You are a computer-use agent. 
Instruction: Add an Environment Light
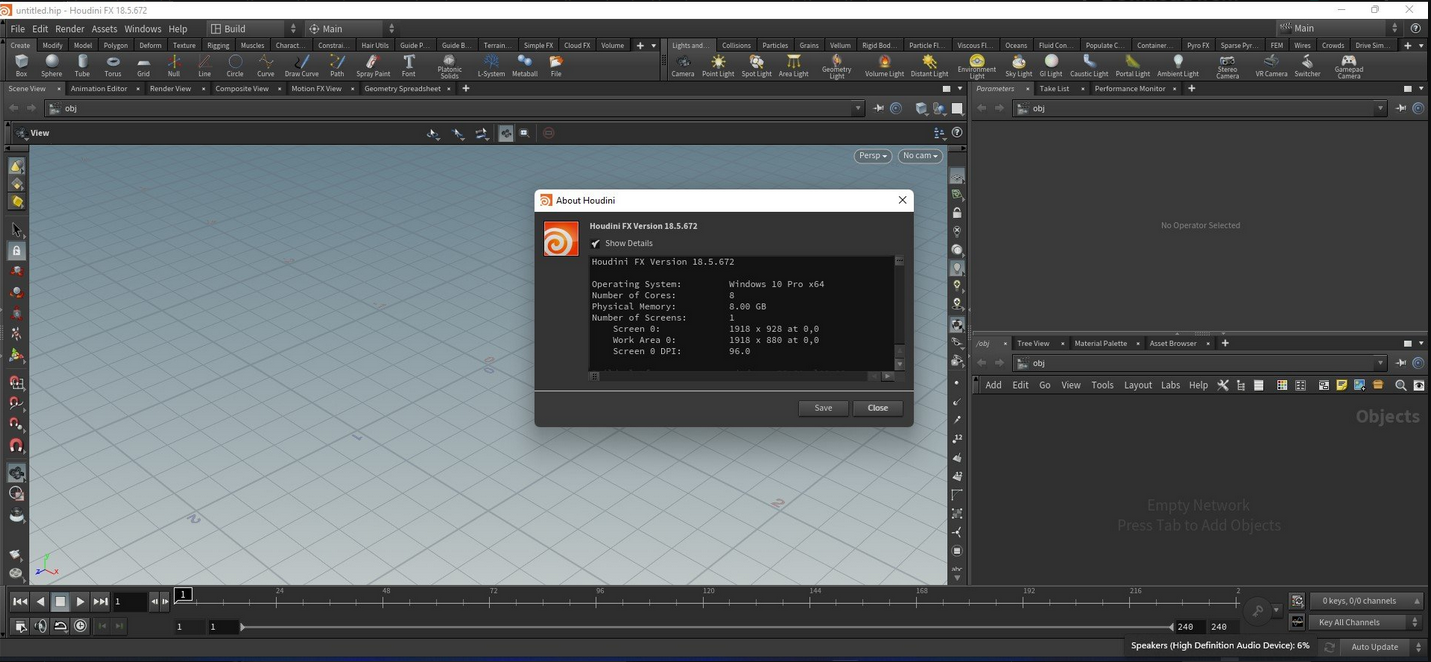click(977, 67)
